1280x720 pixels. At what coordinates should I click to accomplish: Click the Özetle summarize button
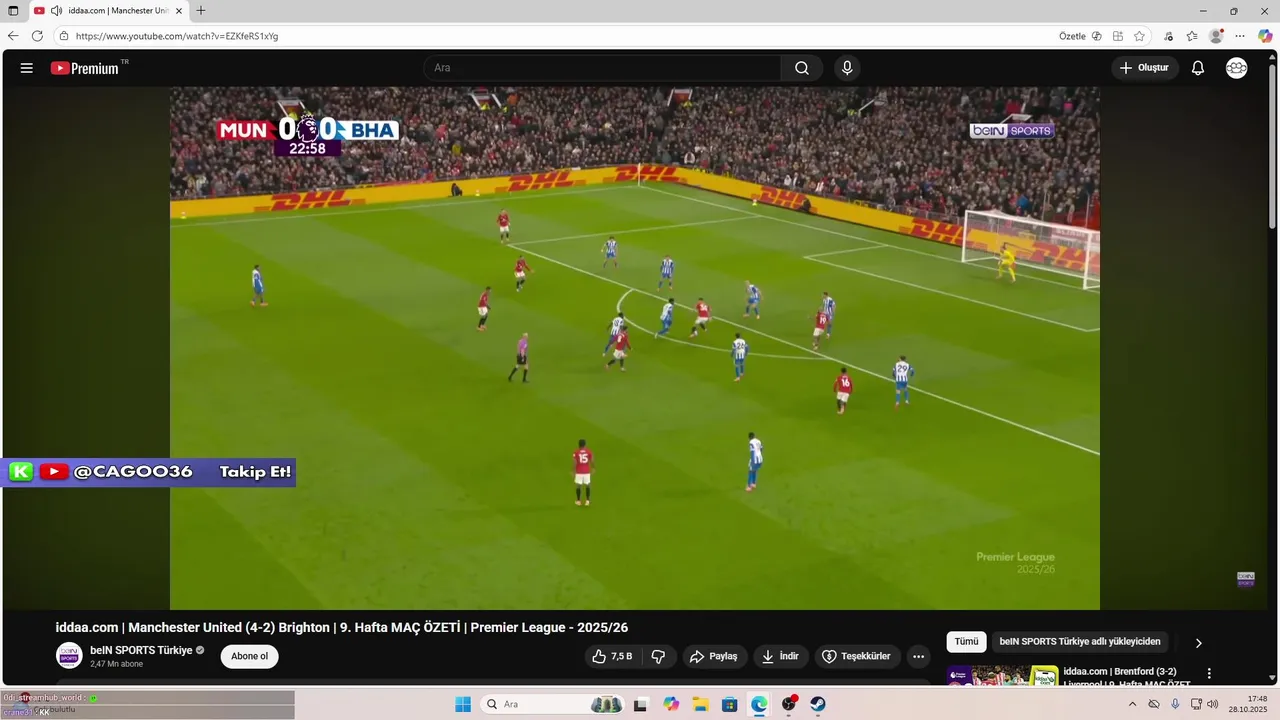click(1080, 36)
